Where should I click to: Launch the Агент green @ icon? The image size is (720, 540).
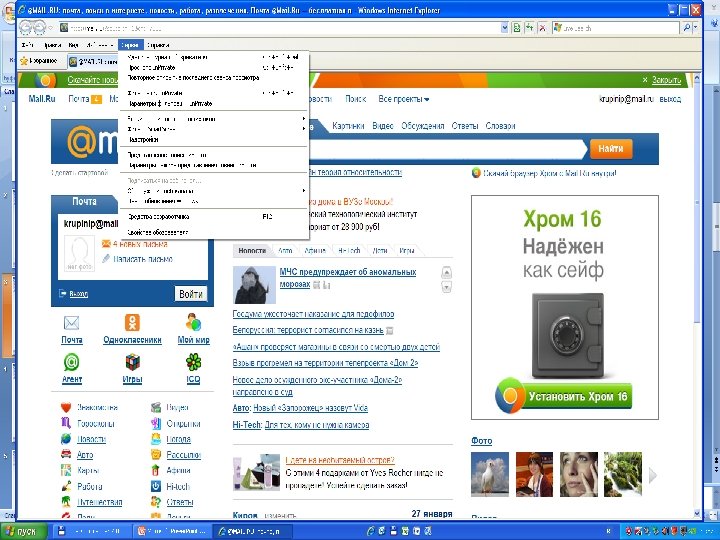click(x=71, y=362)
